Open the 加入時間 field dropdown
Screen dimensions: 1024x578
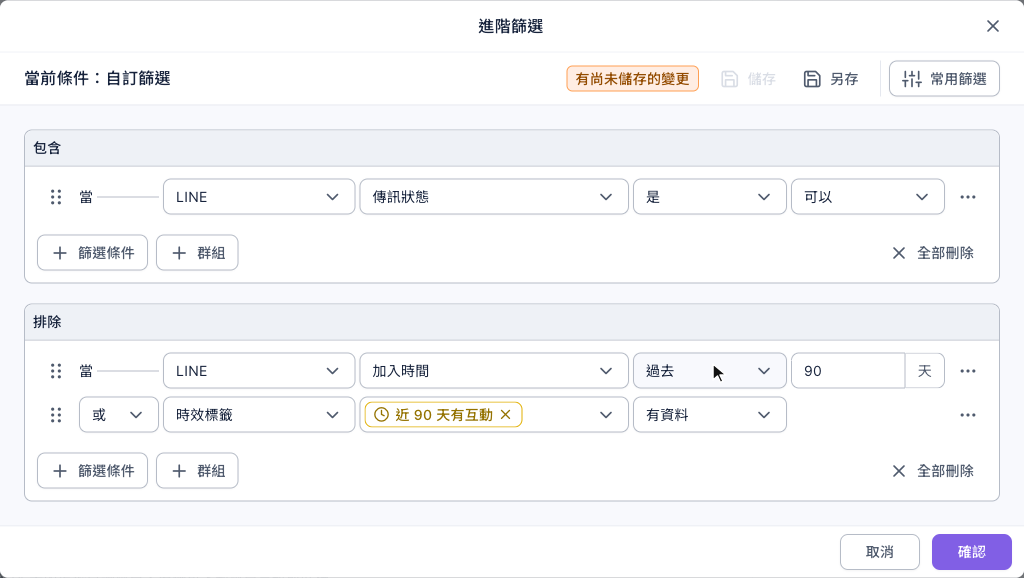click(494, 370)
